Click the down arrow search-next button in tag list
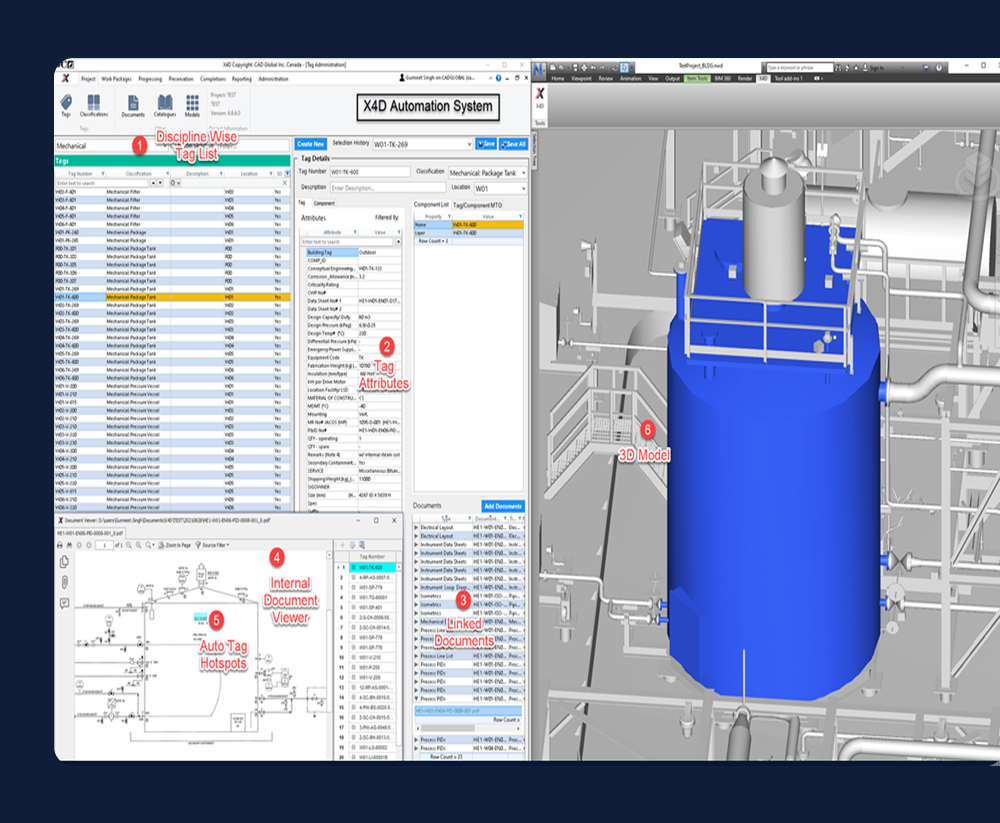The height and width of the screenshot is (823, 1000). [x=159, y=183]
